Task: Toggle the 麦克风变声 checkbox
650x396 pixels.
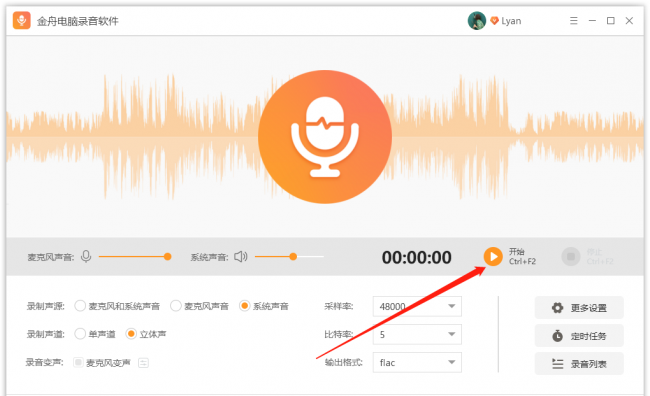Action: (78, 363)
